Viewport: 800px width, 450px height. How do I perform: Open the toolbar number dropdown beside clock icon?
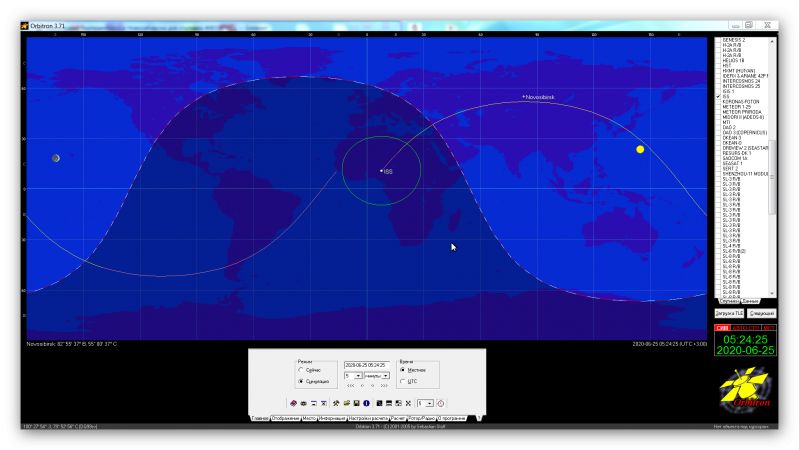430,403
